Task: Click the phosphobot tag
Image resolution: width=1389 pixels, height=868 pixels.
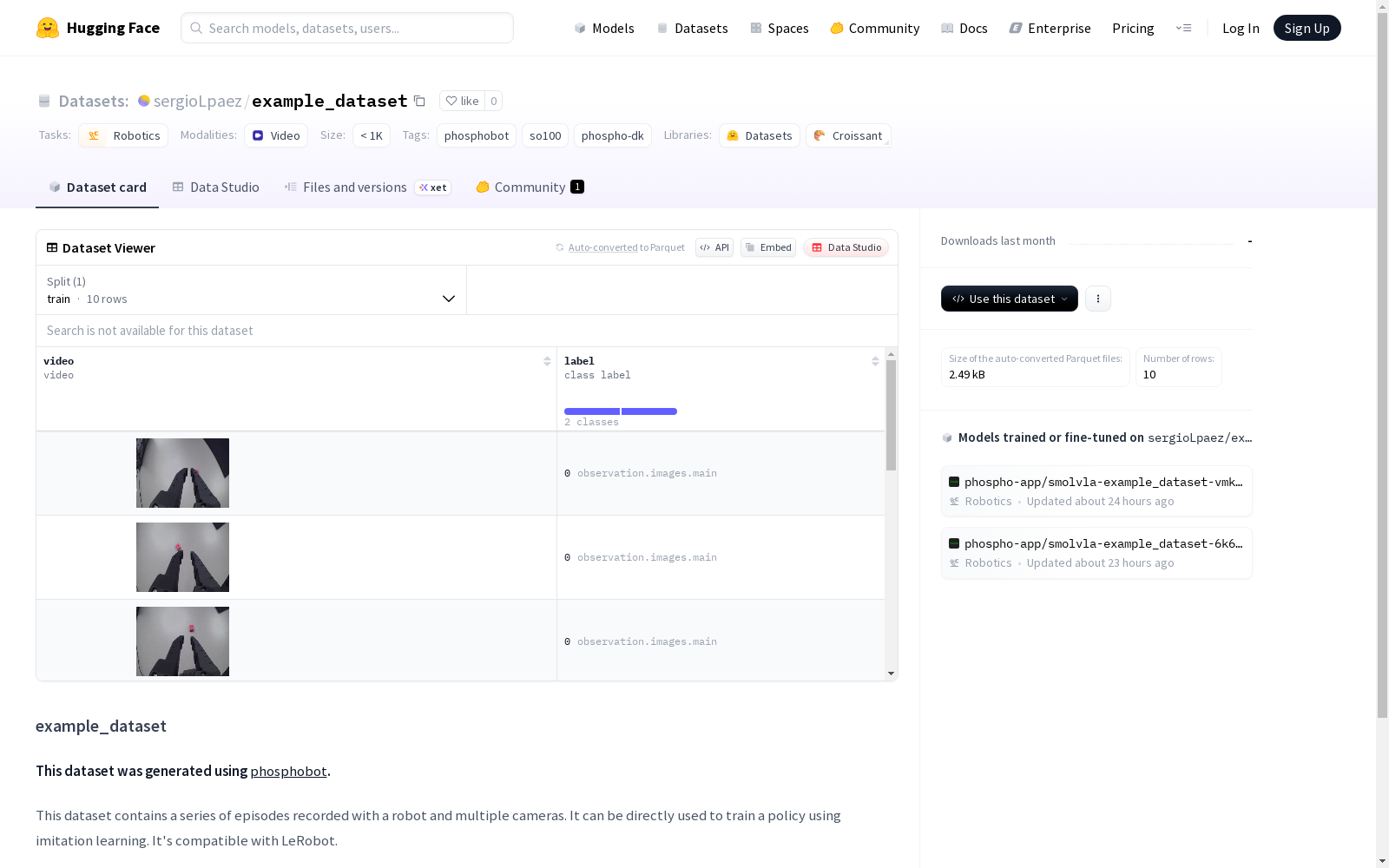Action: coord(477,135)
